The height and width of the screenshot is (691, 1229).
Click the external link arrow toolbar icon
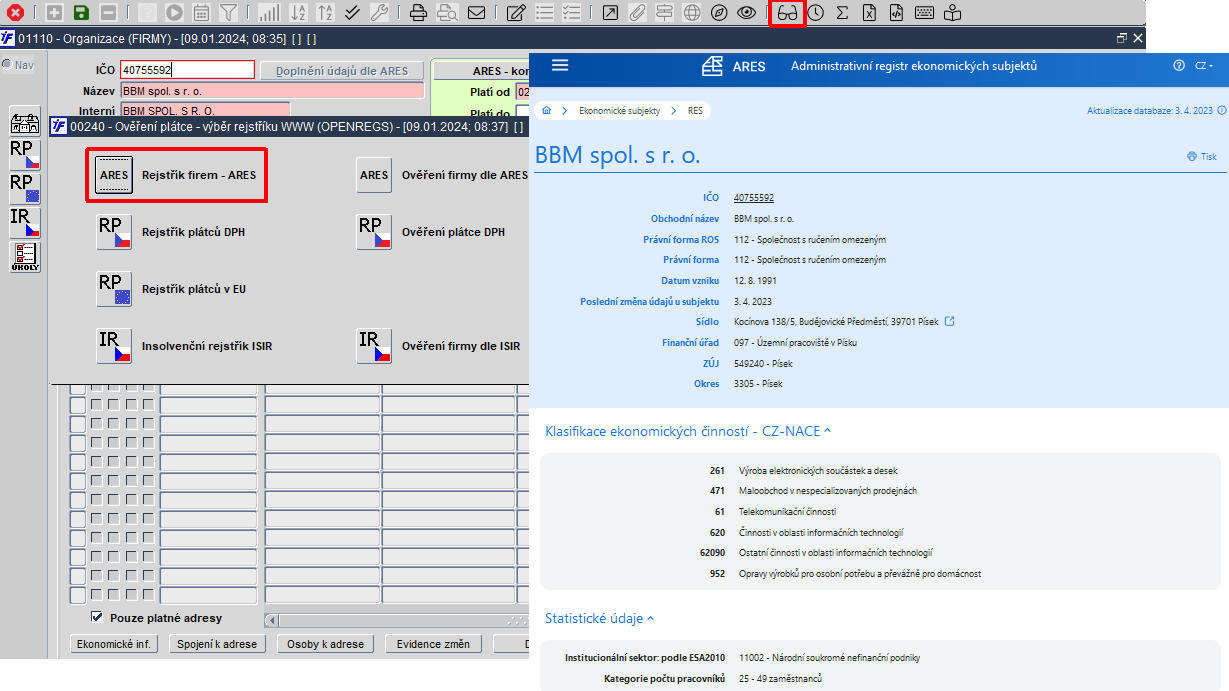(x=610, y=13)
